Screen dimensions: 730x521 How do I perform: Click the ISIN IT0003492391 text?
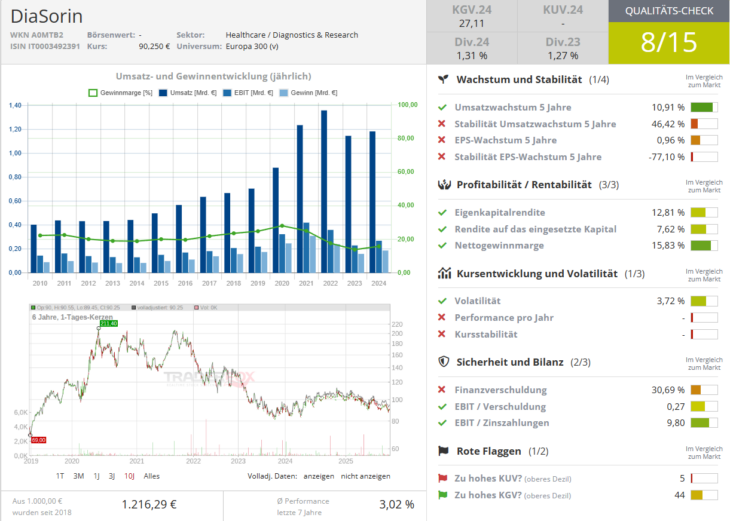45,47
